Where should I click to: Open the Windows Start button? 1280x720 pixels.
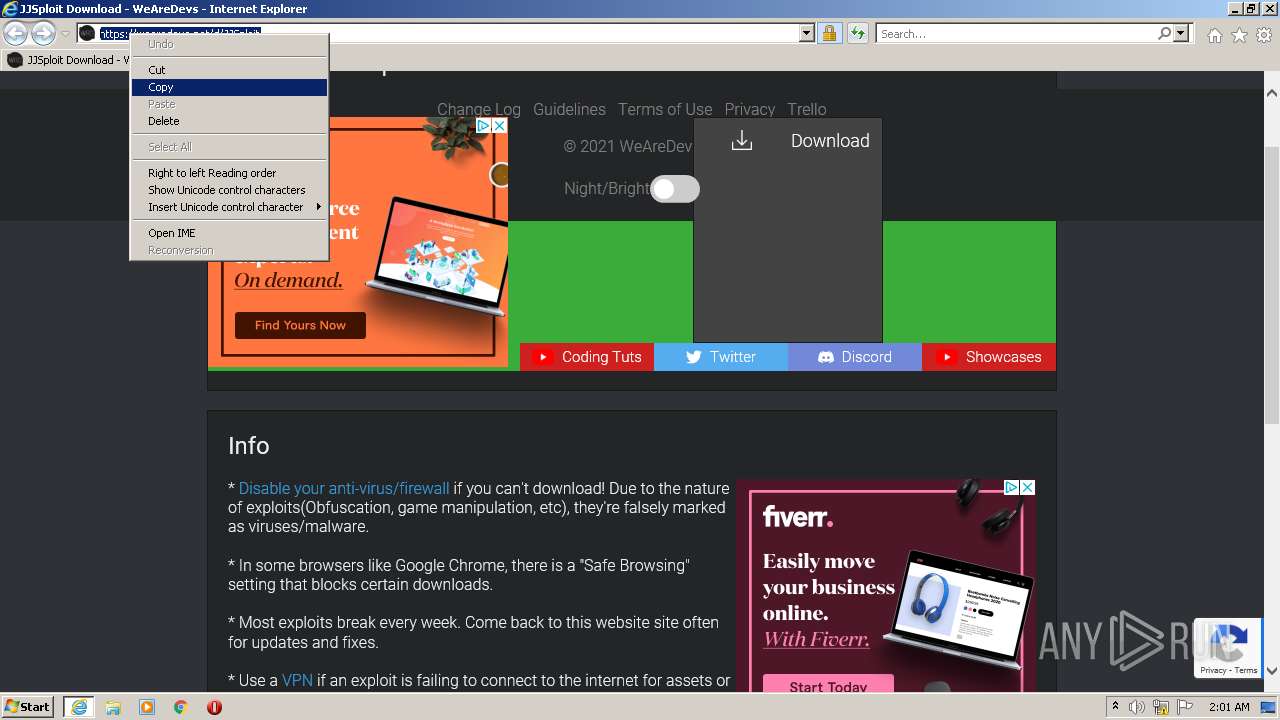pos(28,707)
